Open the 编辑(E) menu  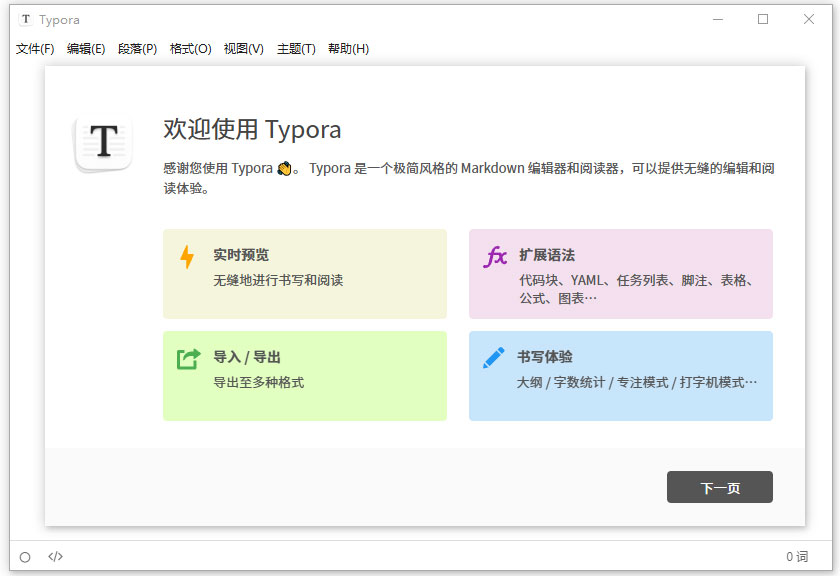click(x=86, y=48)
